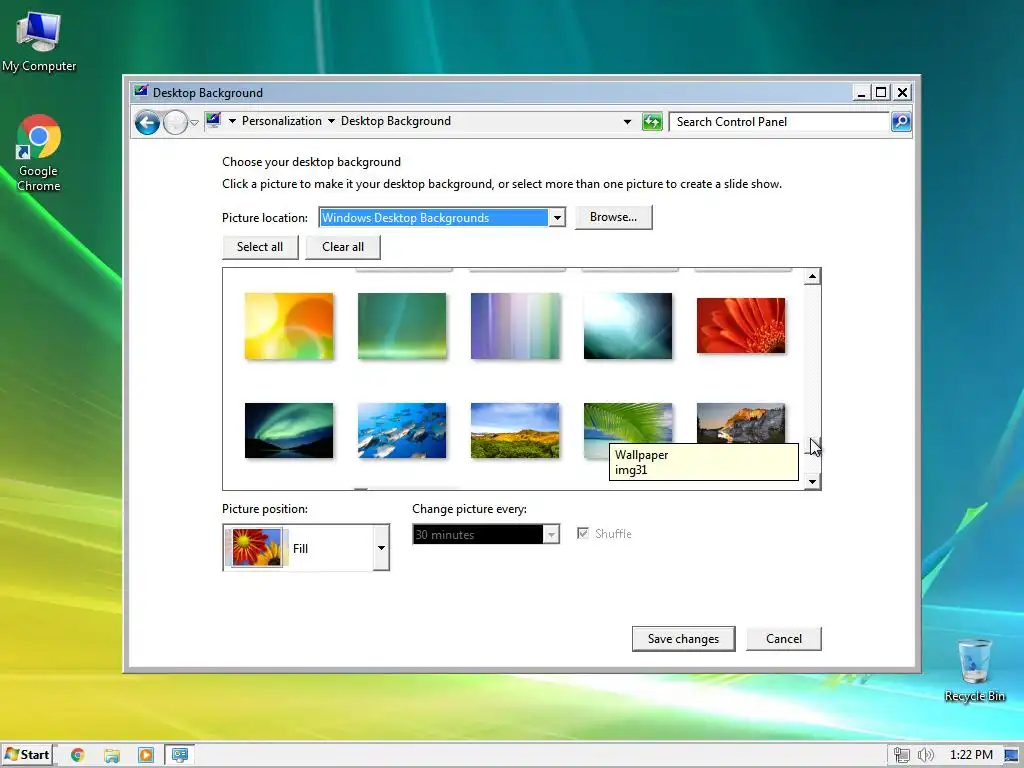
Task: Expand arrow after Personalization breadcrumb
Action: pos(331,121)
